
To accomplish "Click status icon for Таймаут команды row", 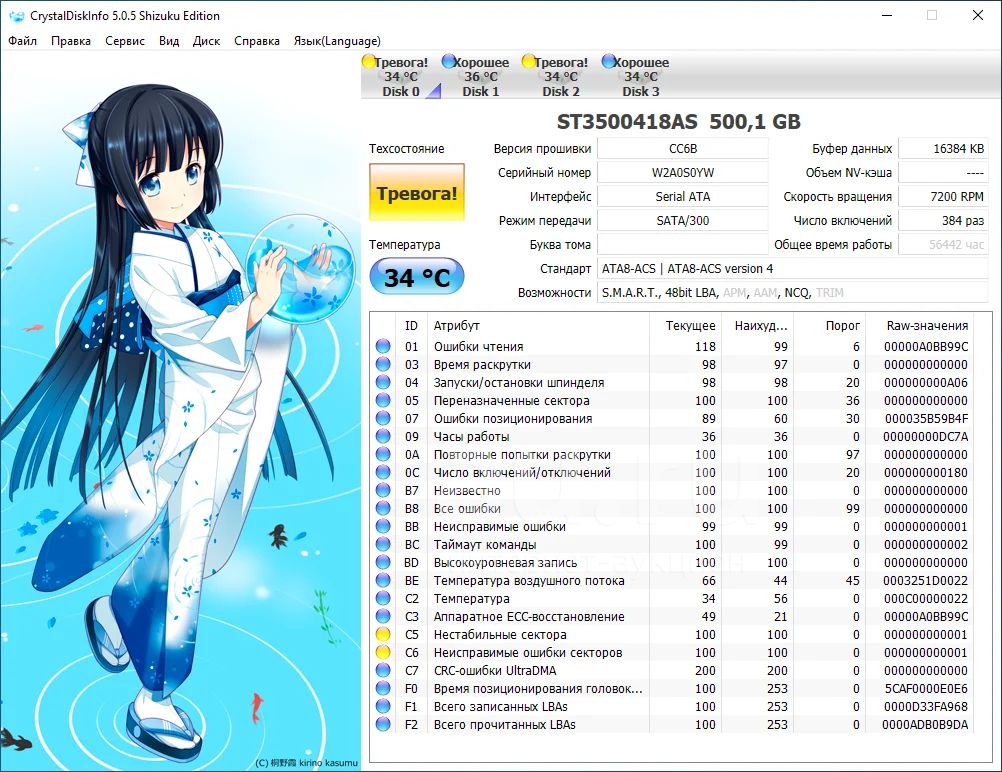I will [383, 544].
